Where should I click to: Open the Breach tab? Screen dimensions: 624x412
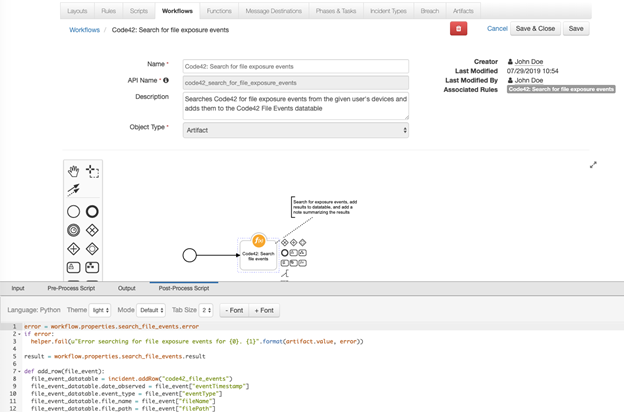click(430, 11)
